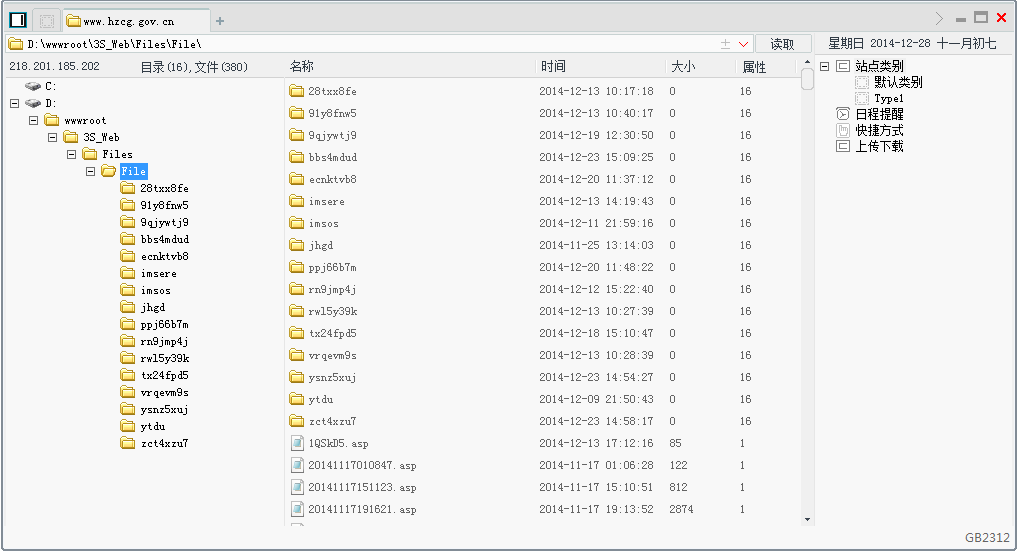Click file icon of 1QSkD5.asp

click(297, 443)
